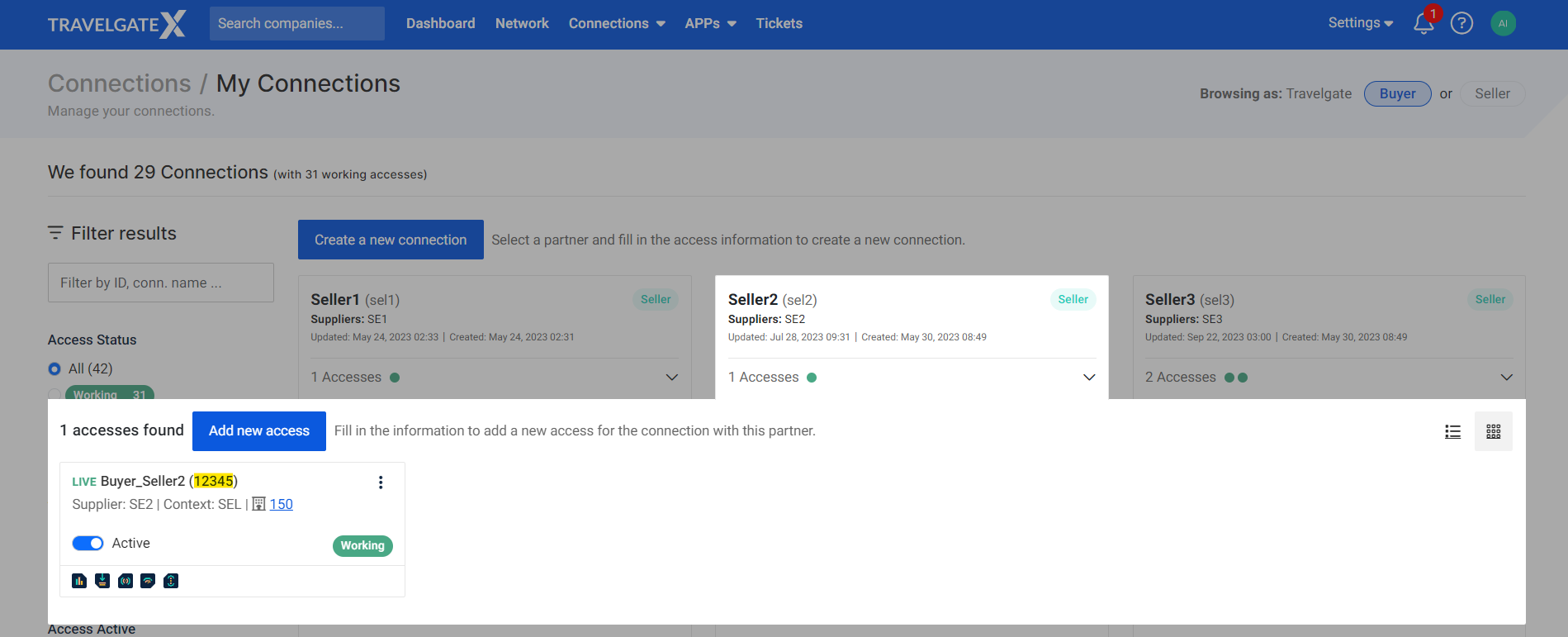Image resolution: width=1568 pixels, height=637 pixels.
Task: Open the AI user avatar menu
Action: 1503,23
